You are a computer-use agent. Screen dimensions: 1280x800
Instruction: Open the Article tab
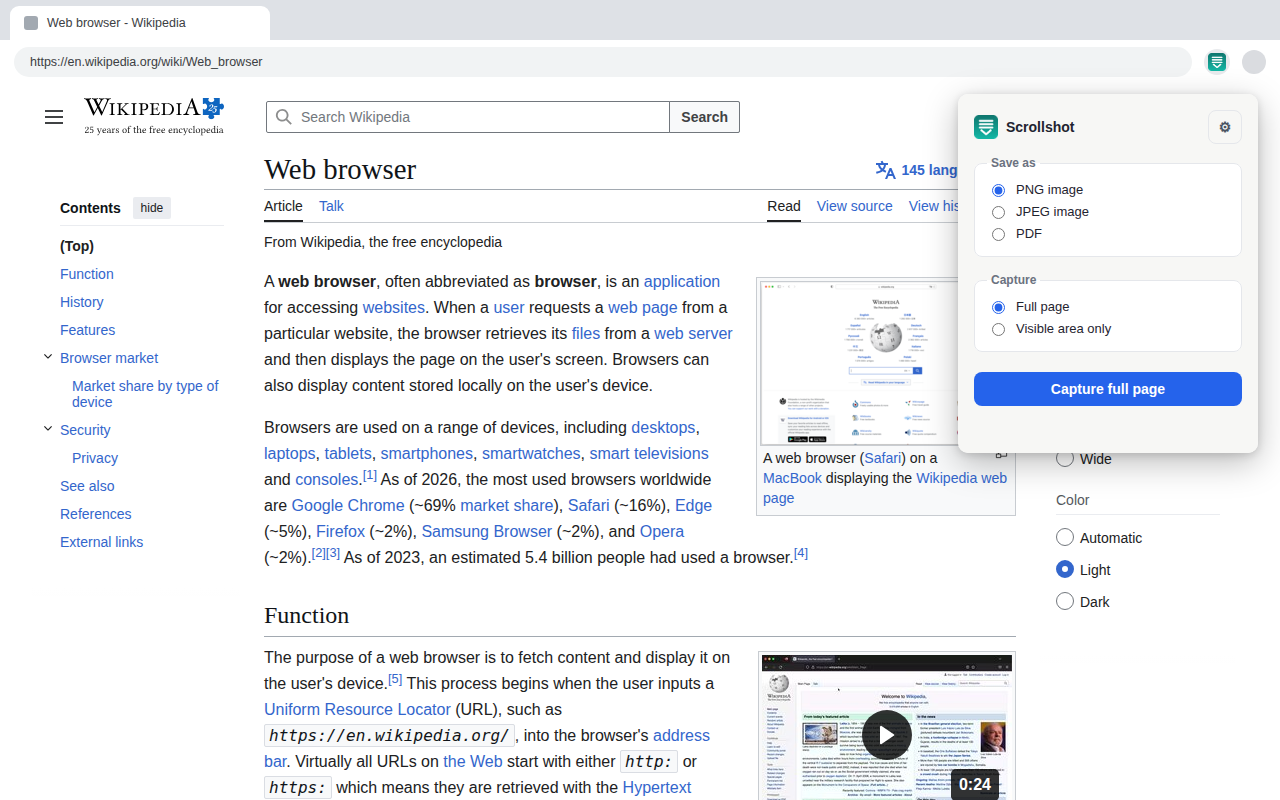(x=283, y=206)
